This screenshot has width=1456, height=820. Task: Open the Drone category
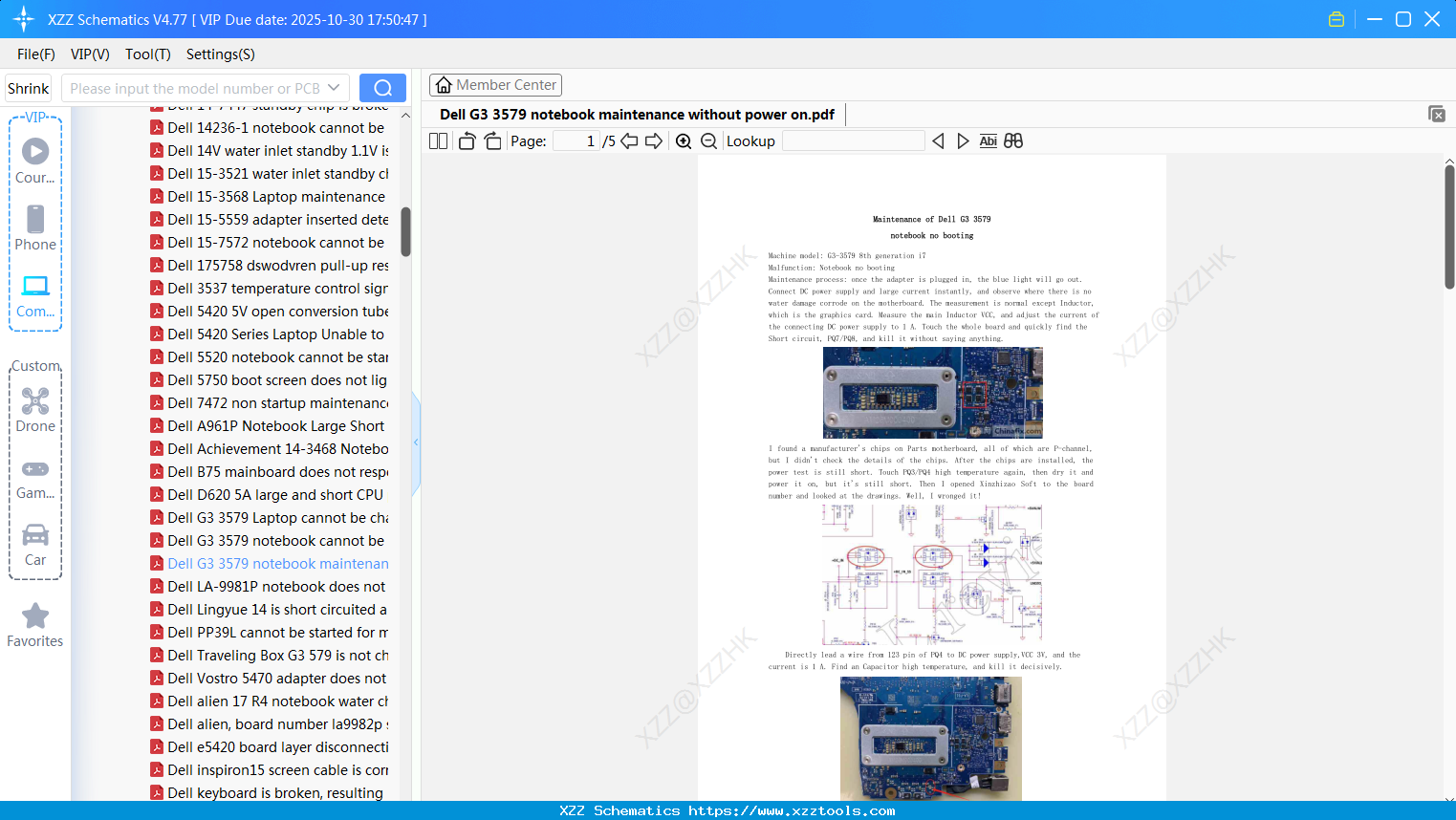35,410
